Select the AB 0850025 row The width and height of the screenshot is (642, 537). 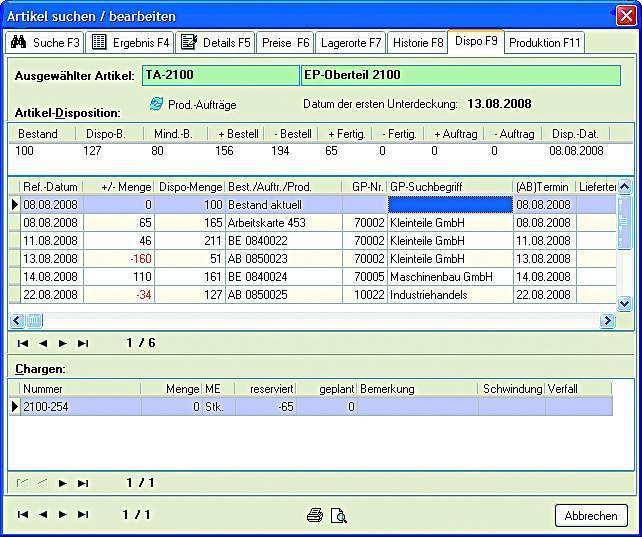pos(313,294)
